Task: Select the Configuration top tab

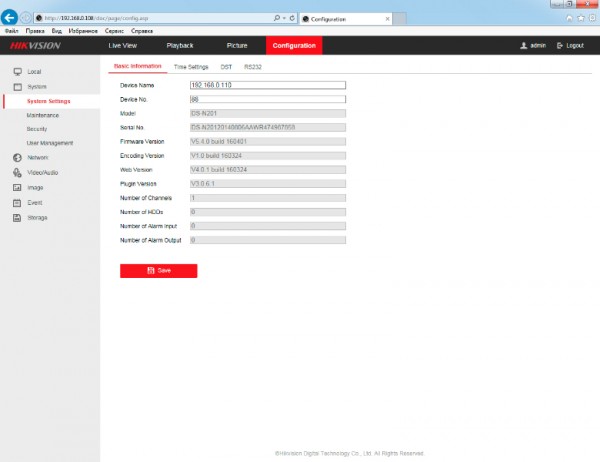Action: tap(294, 46)
